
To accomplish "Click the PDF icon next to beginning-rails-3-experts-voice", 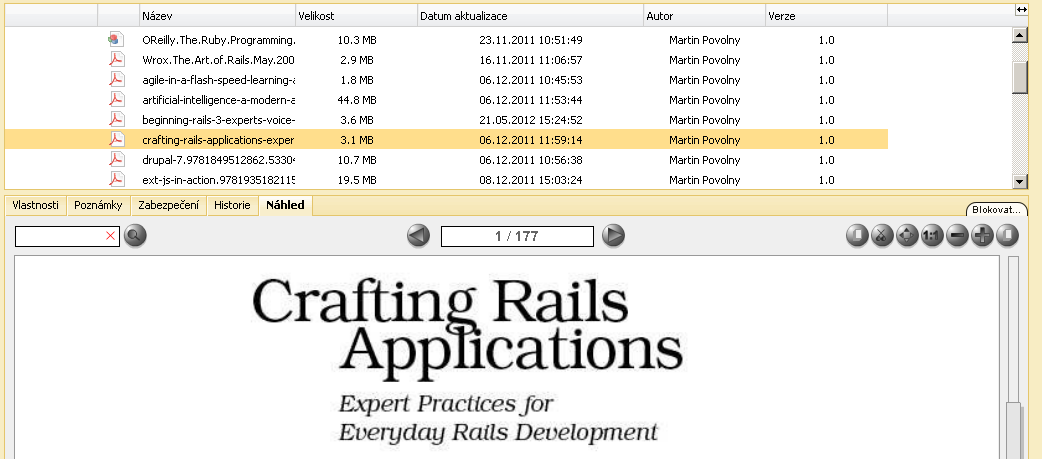I will click(x=117, y=120).
